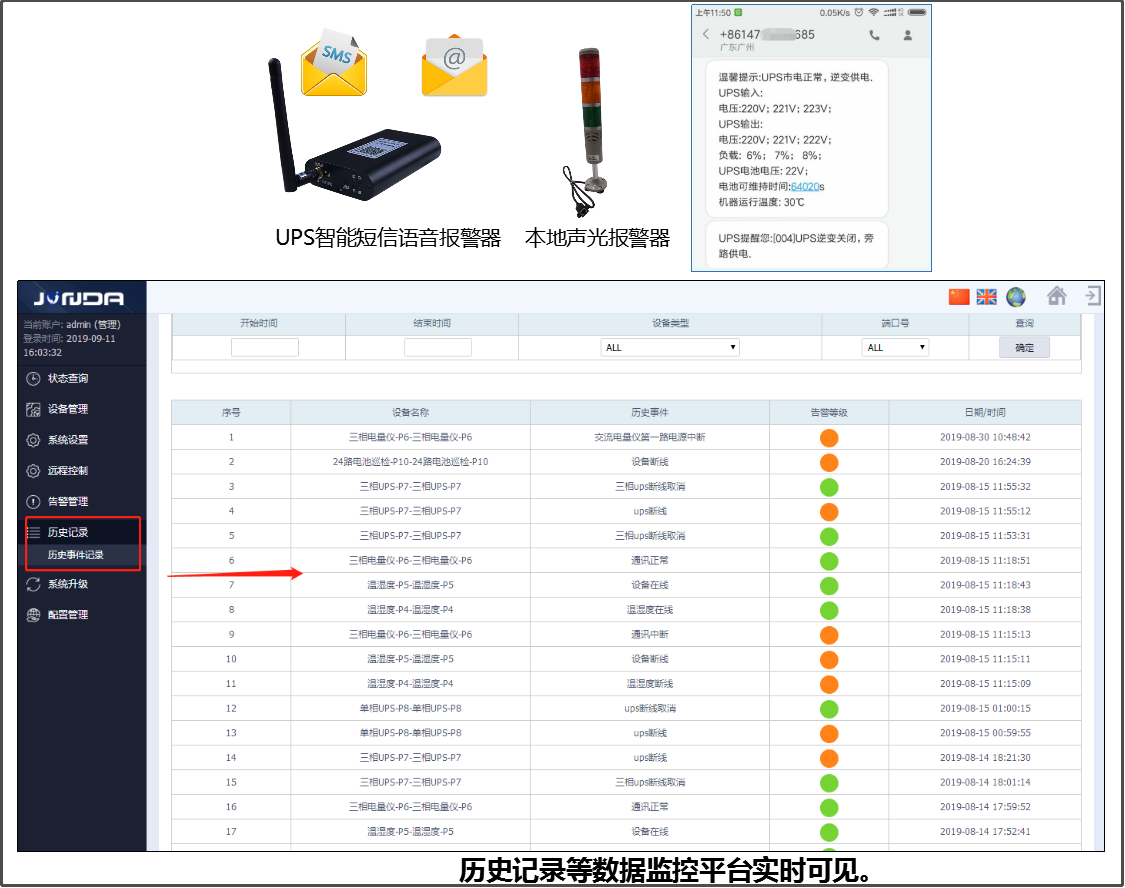Viewport: 1125px width, 888px height.
Task: Click the ups断线取消 event in row 12
Action: [650, 709]
